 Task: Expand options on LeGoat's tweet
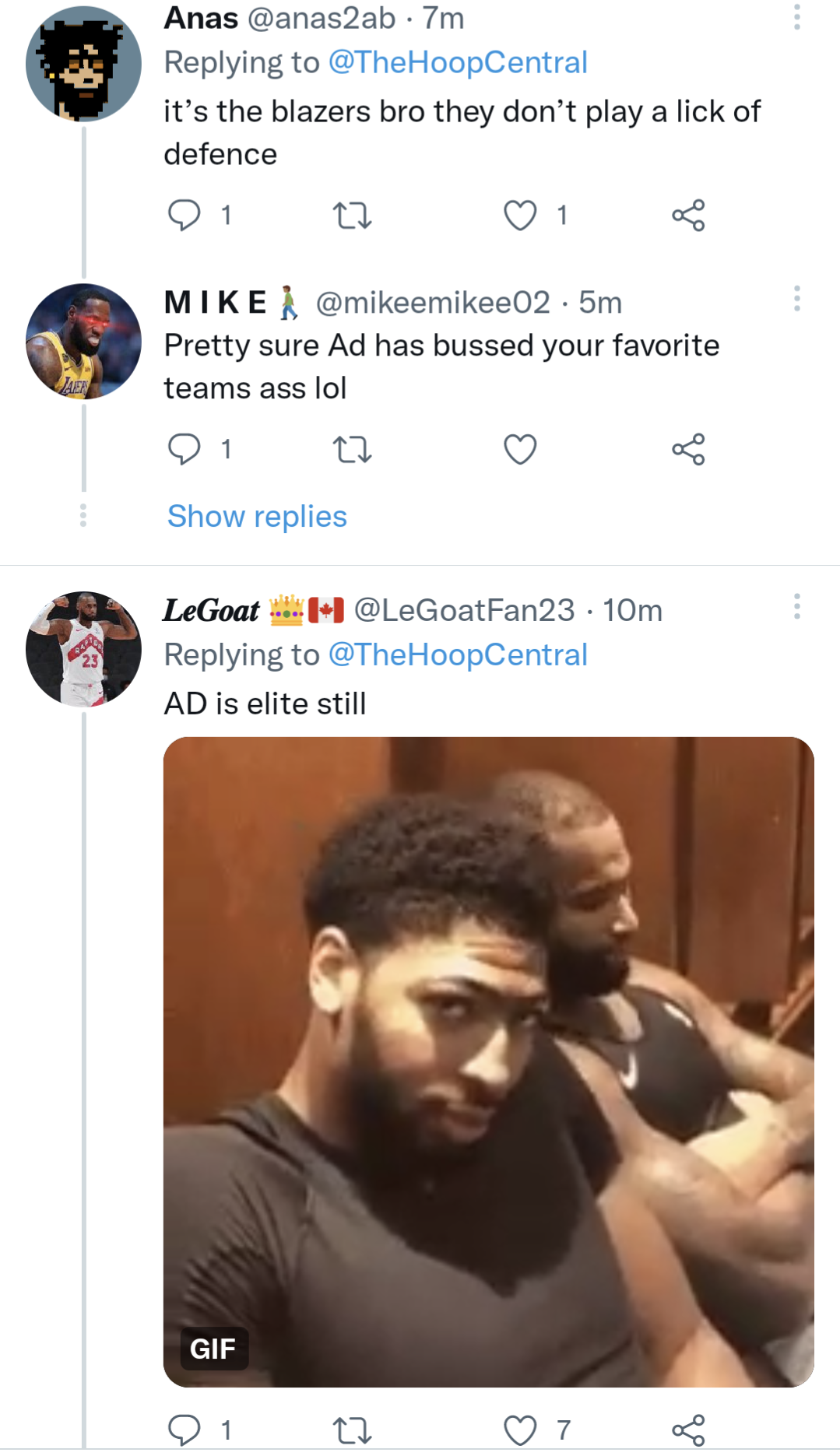click(795, 609)
